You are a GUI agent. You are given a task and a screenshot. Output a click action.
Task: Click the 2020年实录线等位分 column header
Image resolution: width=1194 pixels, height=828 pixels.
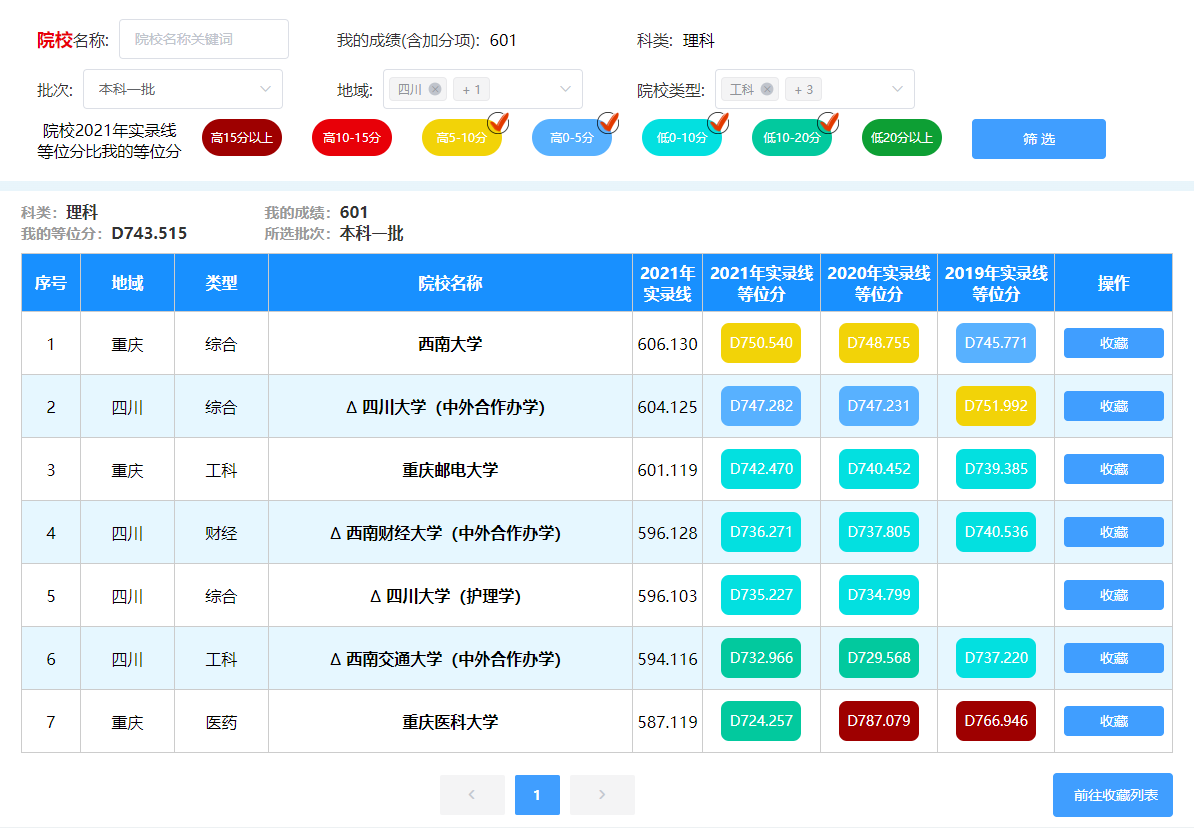tap(879, 283)
